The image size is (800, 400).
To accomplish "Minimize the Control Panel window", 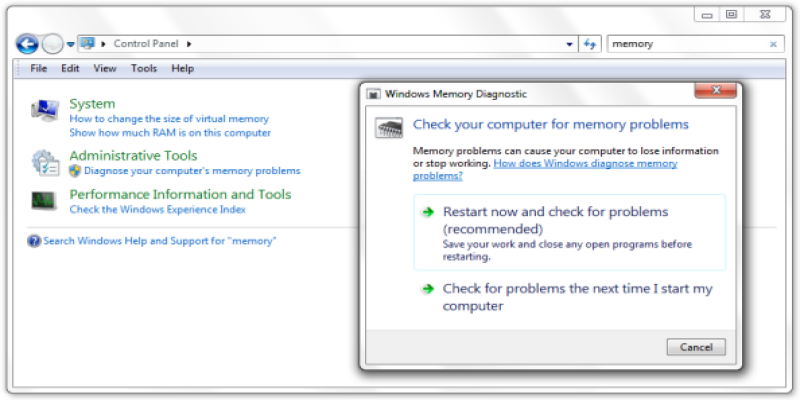I will click(x=707, y=15).
